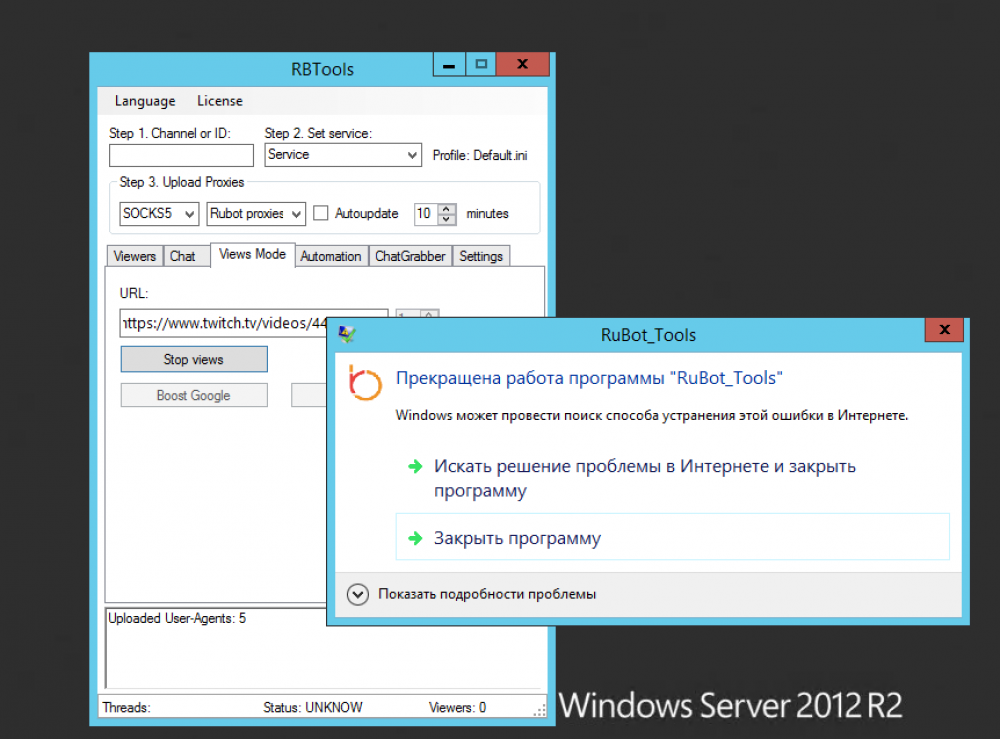Enable the Autoupdate checkbox

pos(321,213)
